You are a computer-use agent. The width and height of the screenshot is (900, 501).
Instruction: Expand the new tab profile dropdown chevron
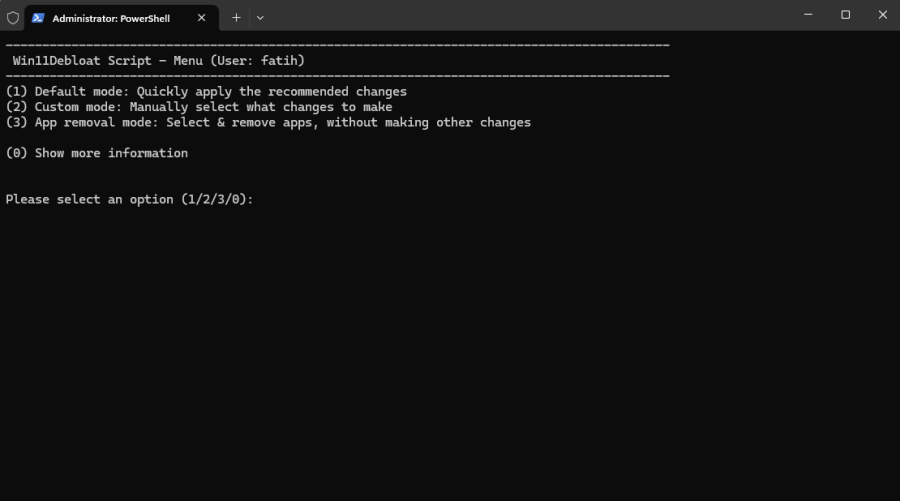pos(260,17)
